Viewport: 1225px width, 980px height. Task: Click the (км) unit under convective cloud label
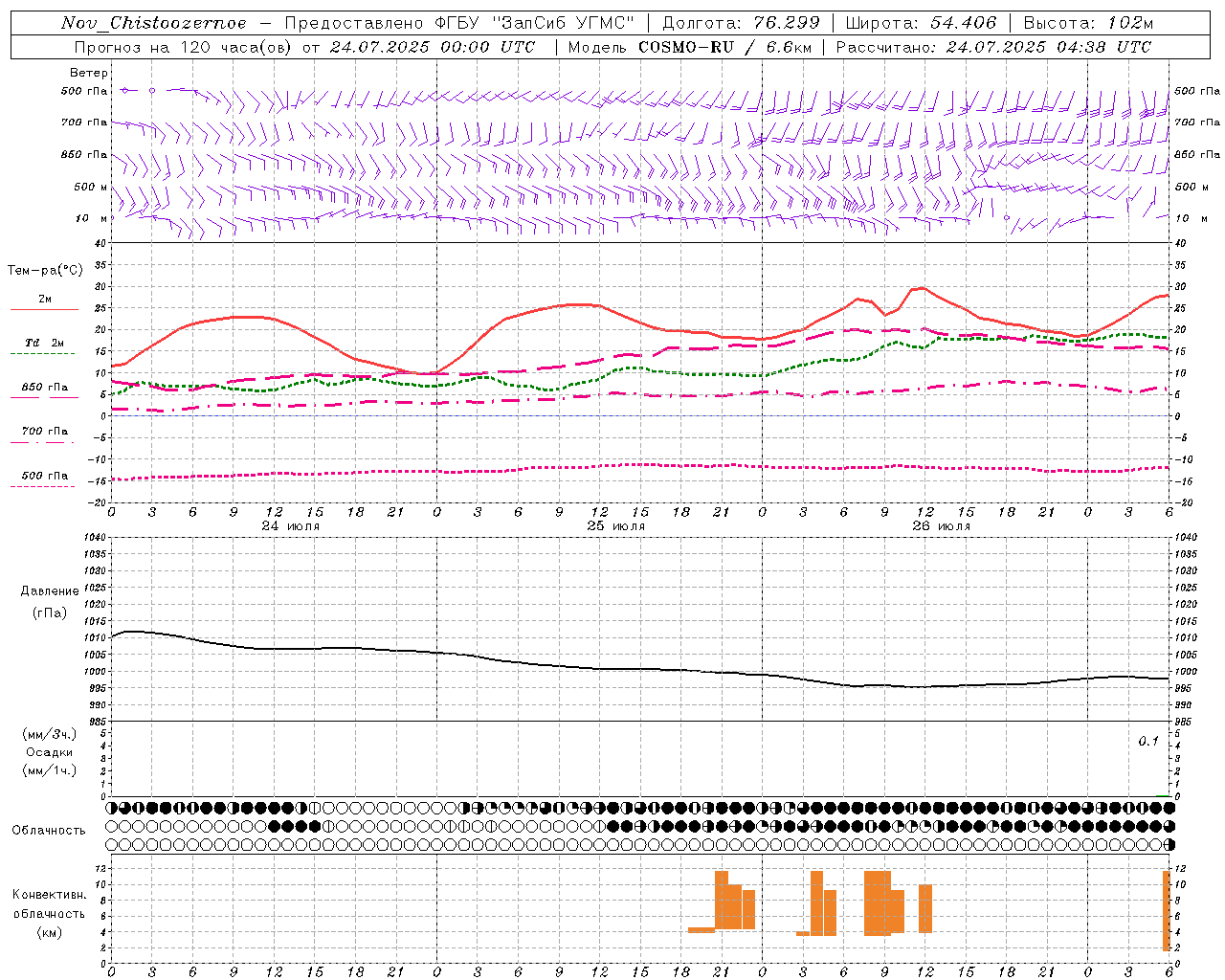coord(50,932)
